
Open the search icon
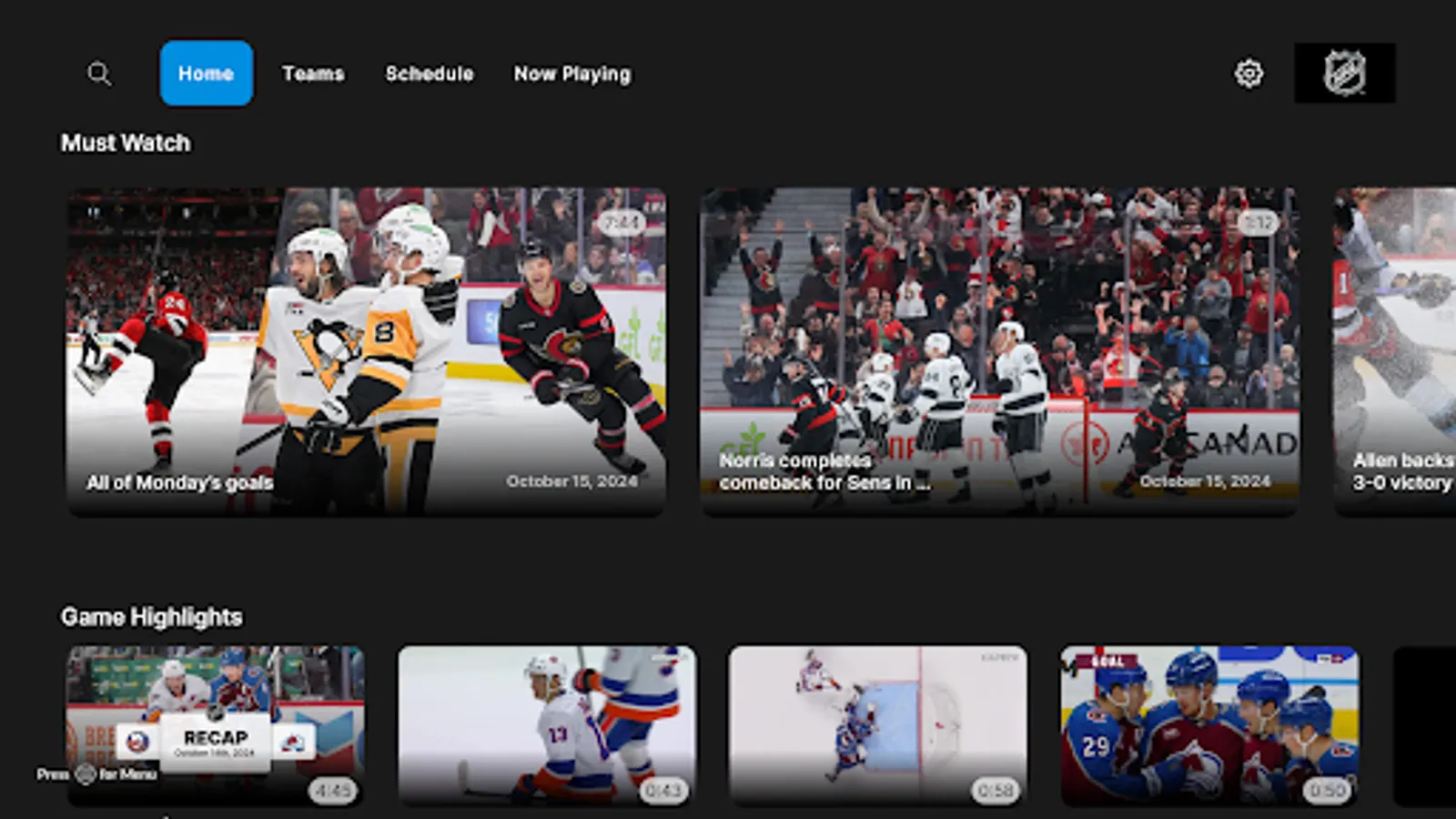click(x=99, y=74)
